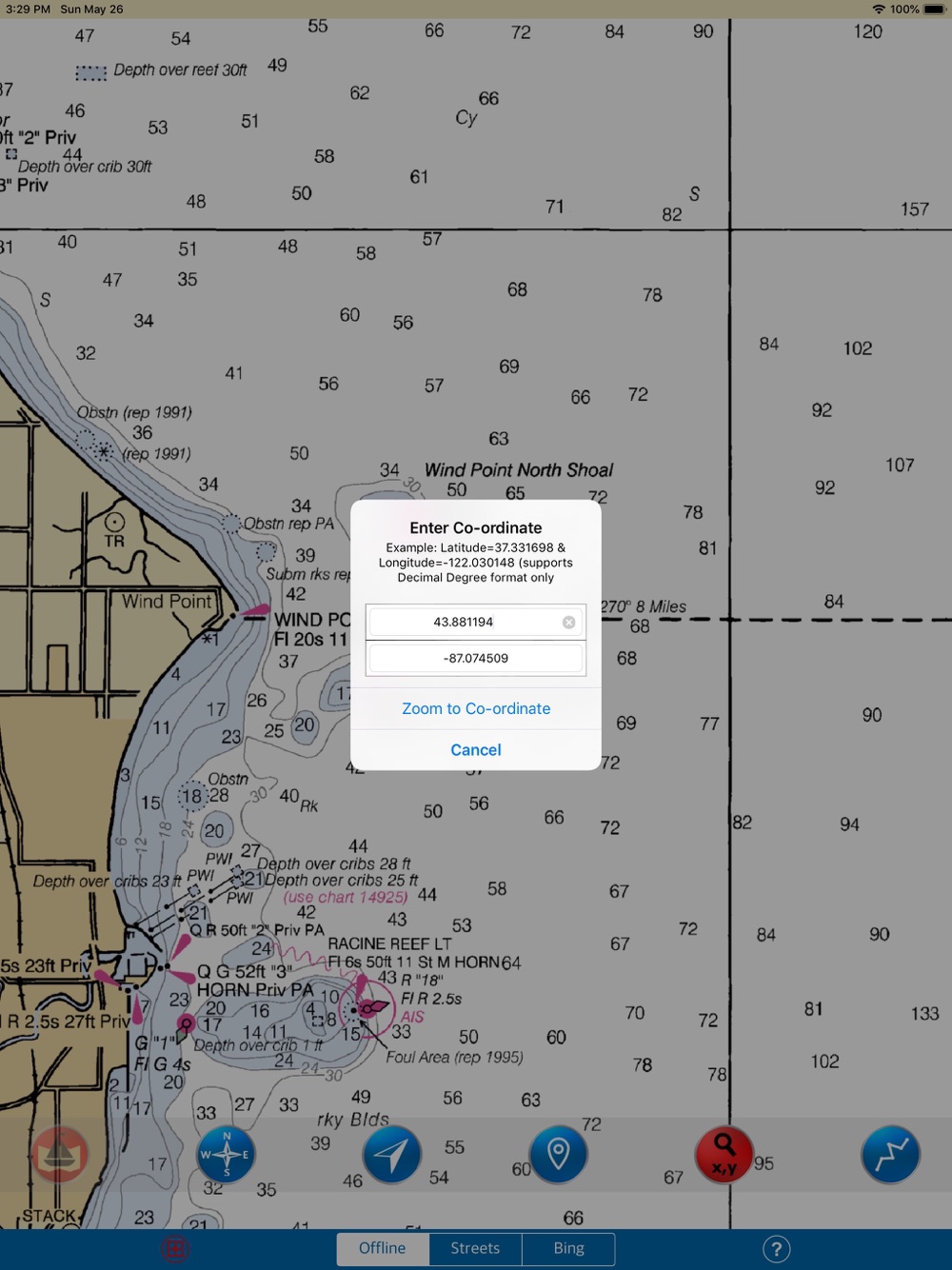Image resolution: width=952 pixels, height=1270 pixels.
Task: Switch to the Bing map tab
Action: (x=568, y=1248)
